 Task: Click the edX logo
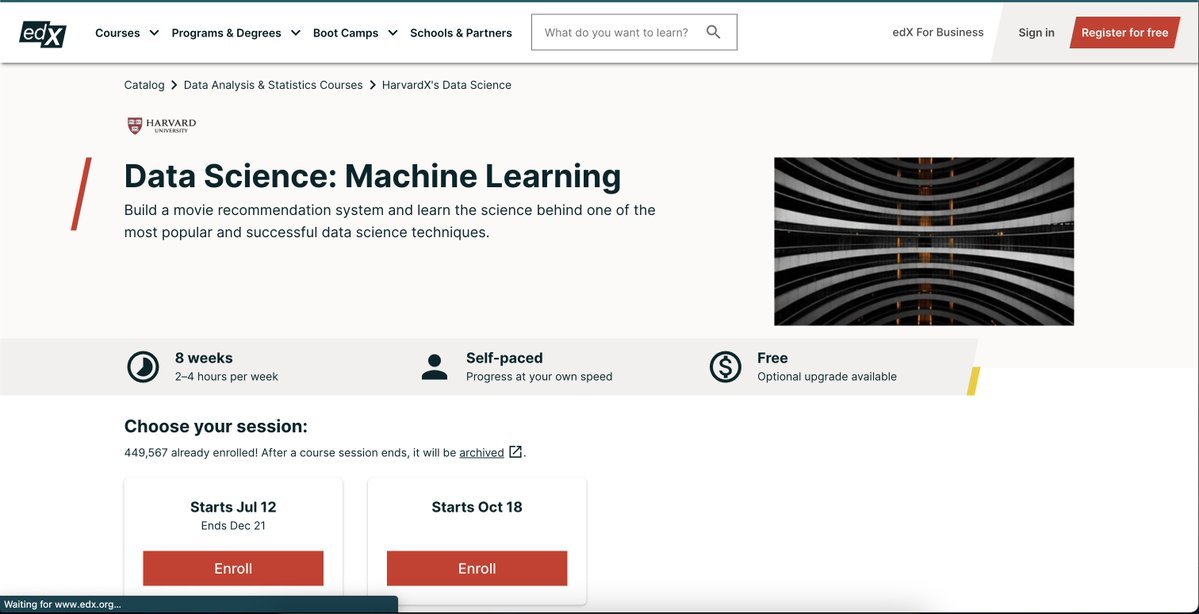pos(43,34)
